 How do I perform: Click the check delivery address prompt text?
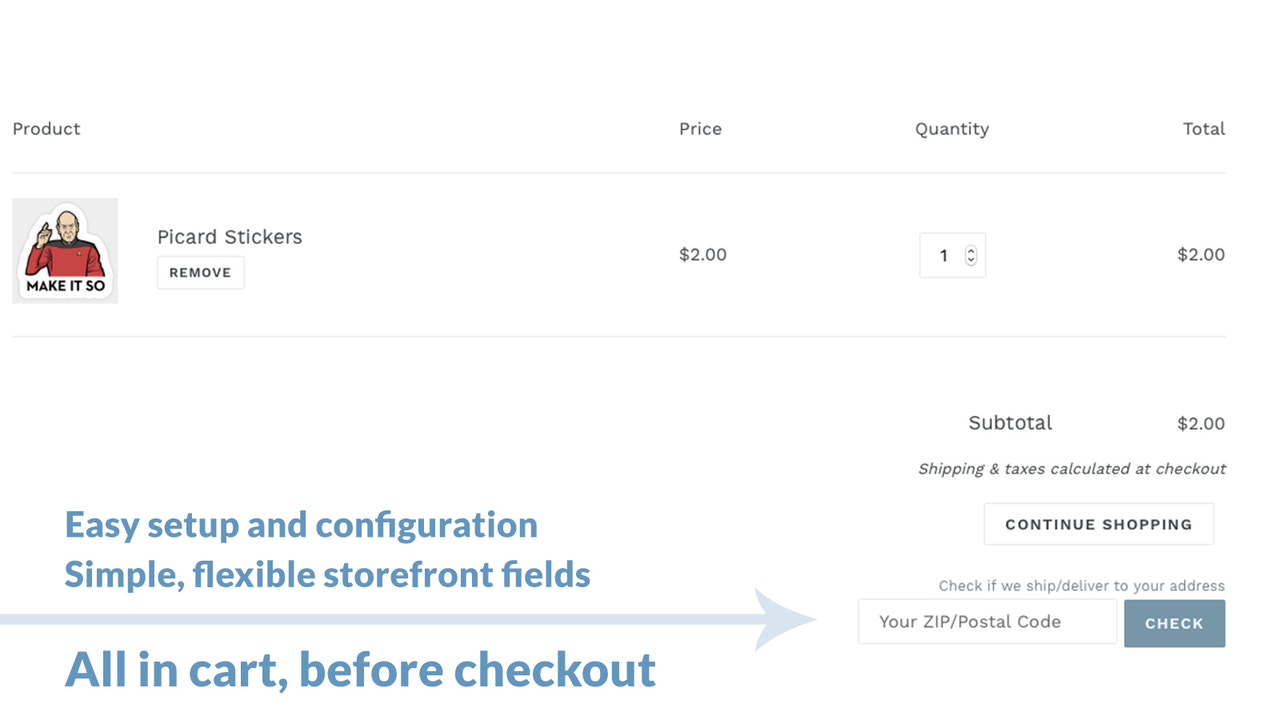[1081, 586]
